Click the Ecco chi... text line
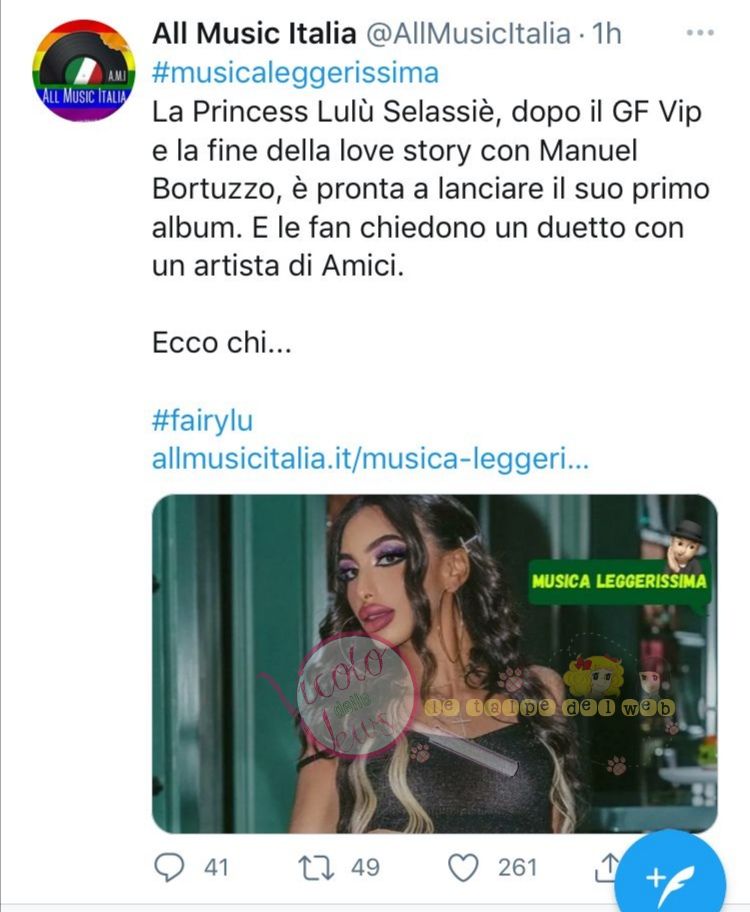 tap(222, 343)
